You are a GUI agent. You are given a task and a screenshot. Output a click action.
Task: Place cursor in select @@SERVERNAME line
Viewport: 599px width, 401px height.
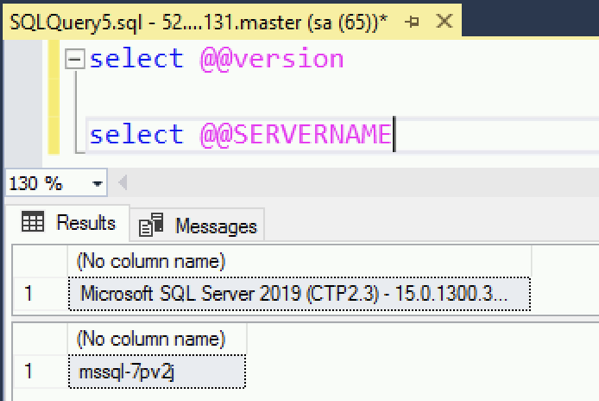click(x=241, y=134)
